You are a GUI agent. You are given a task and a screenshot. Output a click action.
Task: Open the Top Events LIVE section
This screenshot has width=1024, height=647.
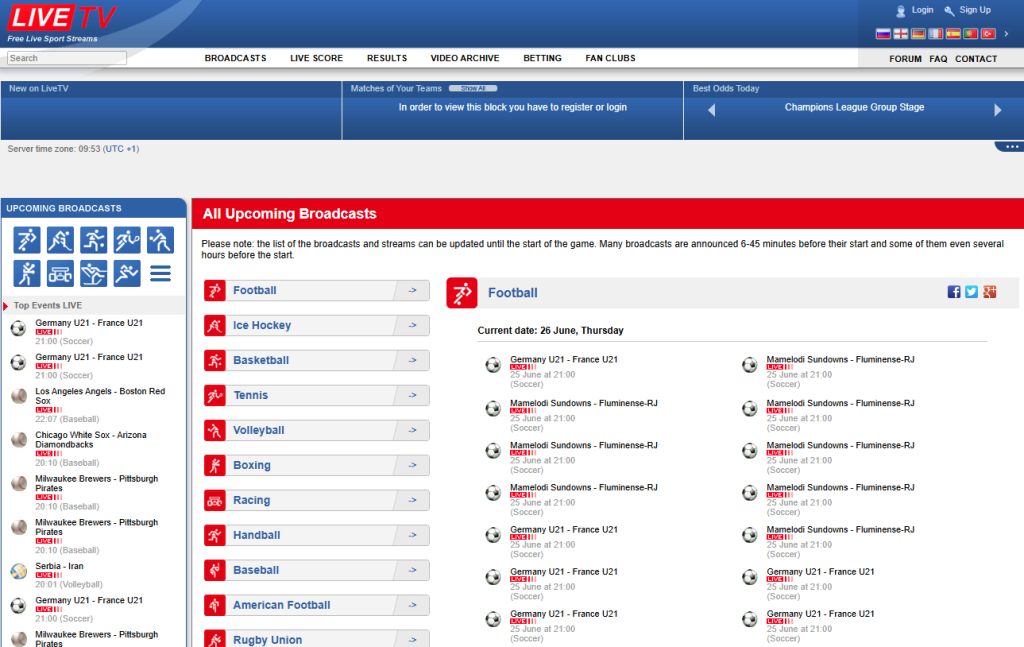[48, 306]
